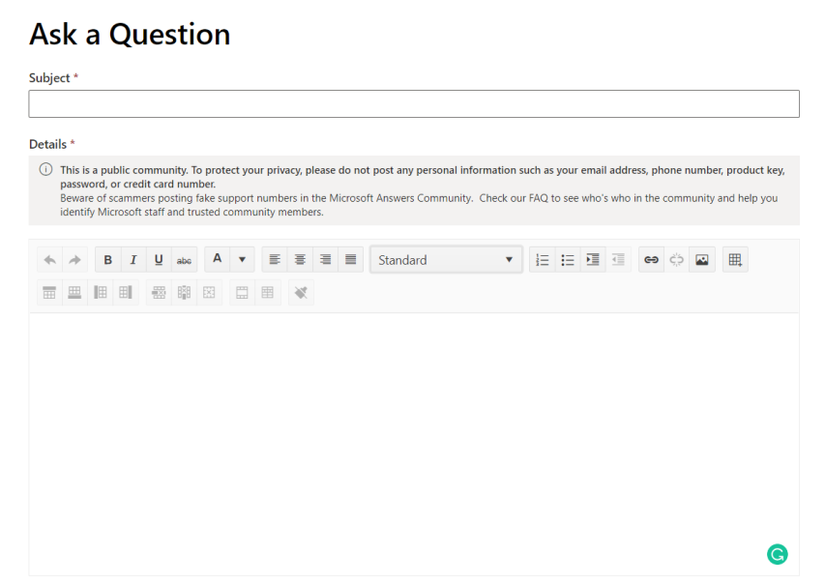Insert an image into the details
825x580 pixels.
pos(702,259)
